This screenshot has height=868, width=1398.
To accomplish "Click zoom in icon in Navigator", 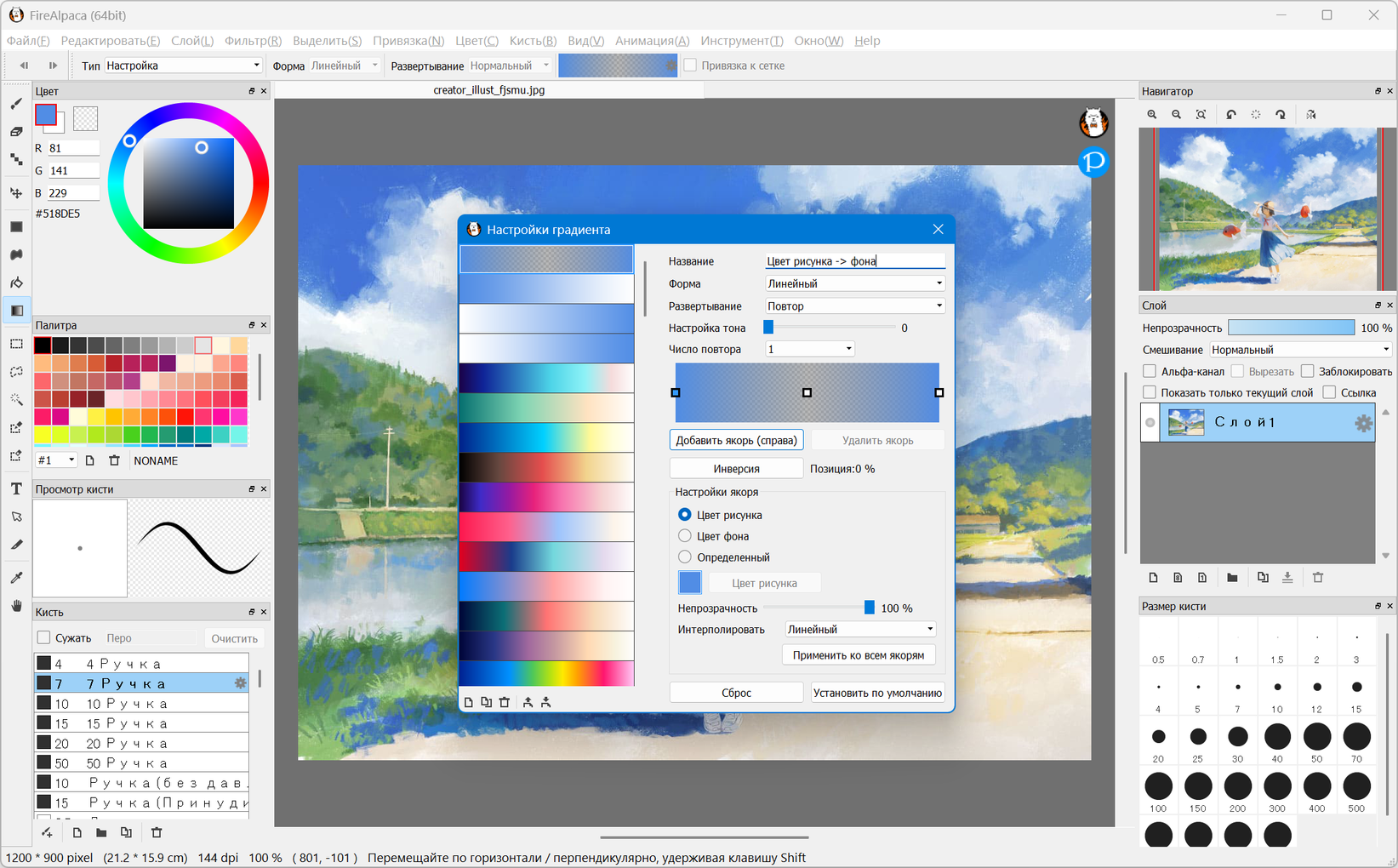I will [x=1152, y=115].
